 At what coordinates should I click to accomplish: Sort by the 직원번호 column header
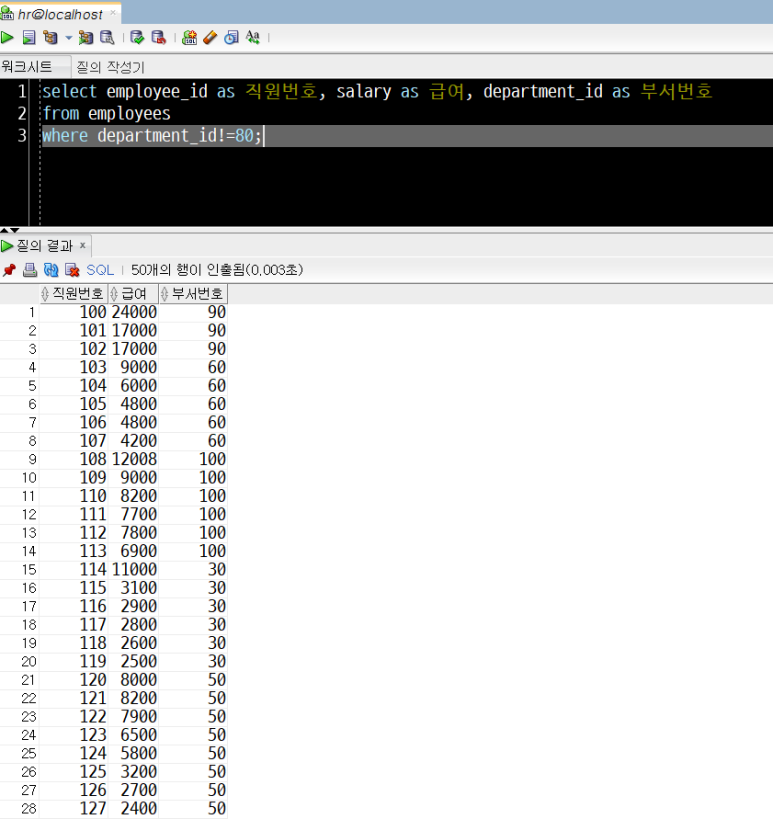pyautogui.click(x=73, y=294)
